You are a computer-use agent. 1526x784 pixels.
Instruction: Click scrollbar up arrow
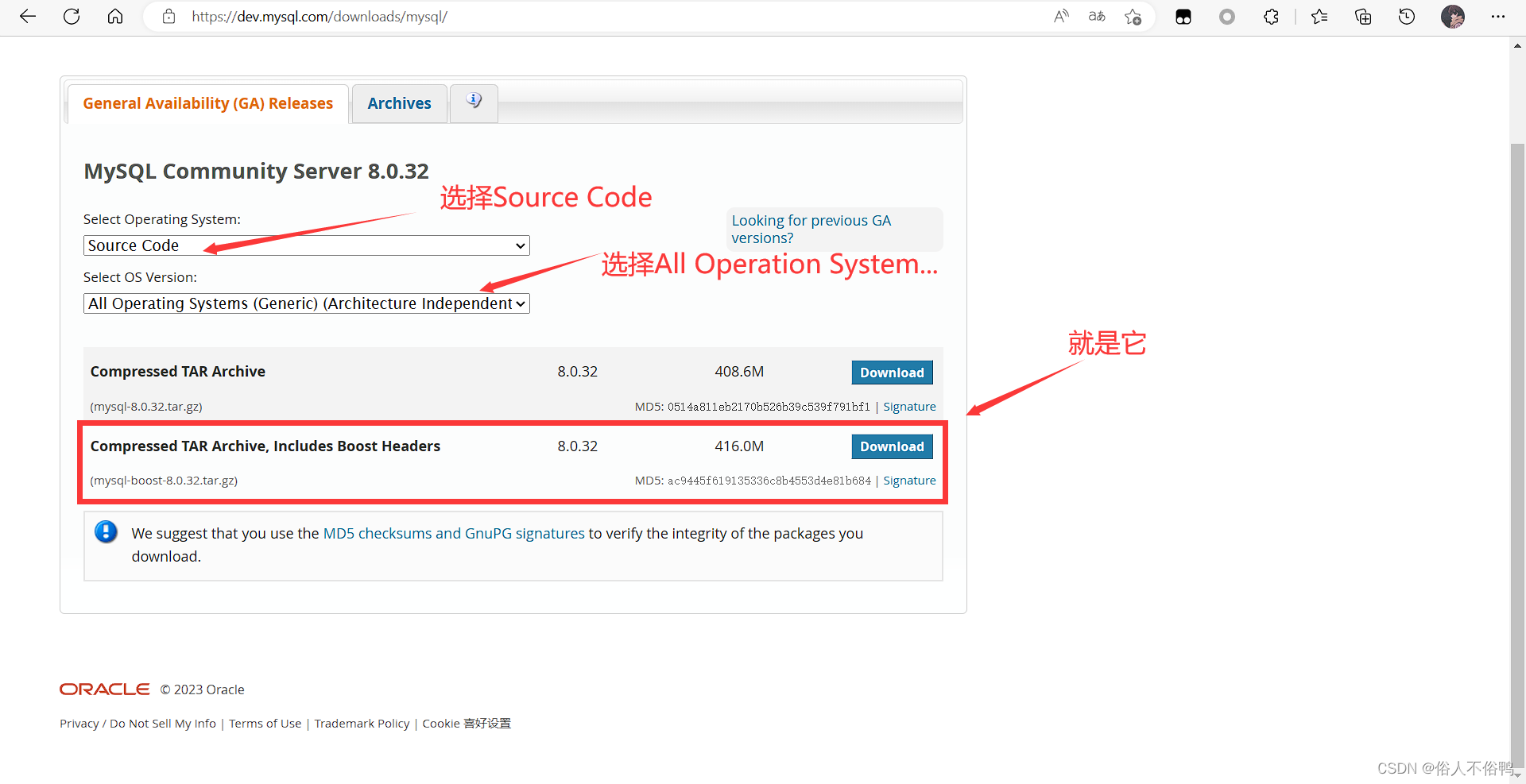[x=1517, y=46]
